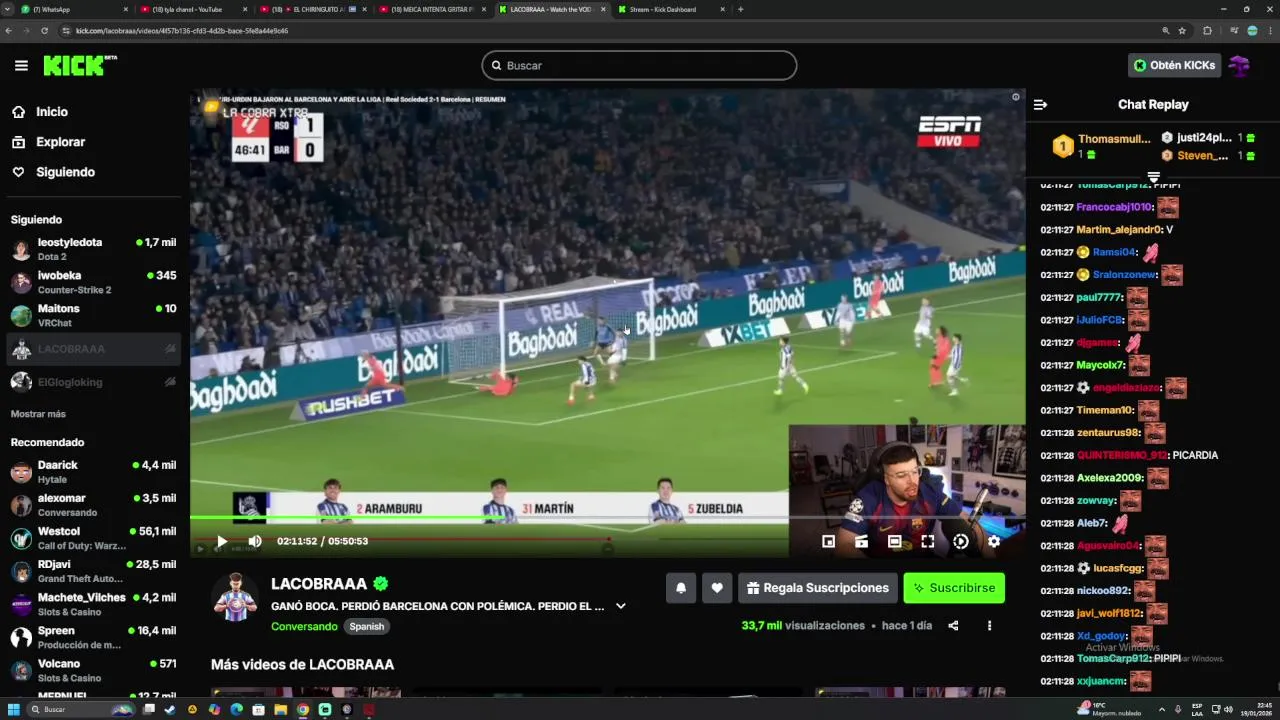
Task: Open top gifter Thomasmull in the leaderboard
Action: 1102,146
